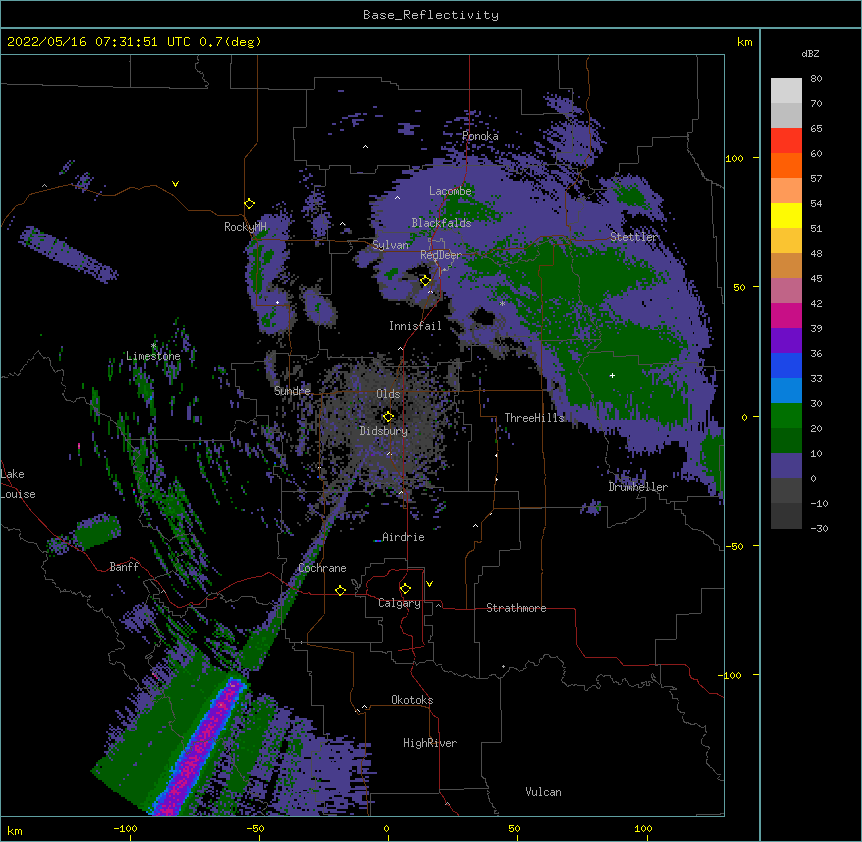Click the Blackfalds city label
The width and height of the screenshot is (862, 842).
coord(441,223)
